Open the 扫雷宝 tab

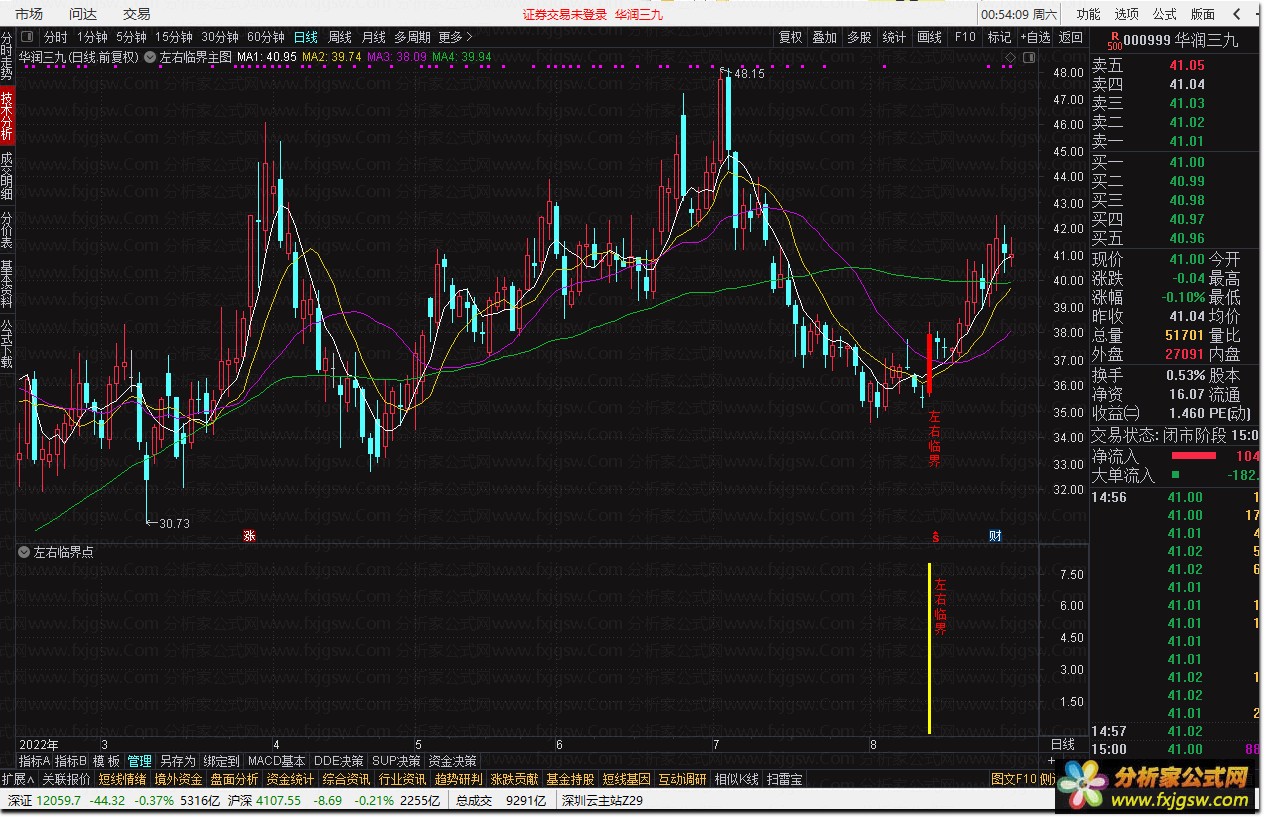[784, 779]
